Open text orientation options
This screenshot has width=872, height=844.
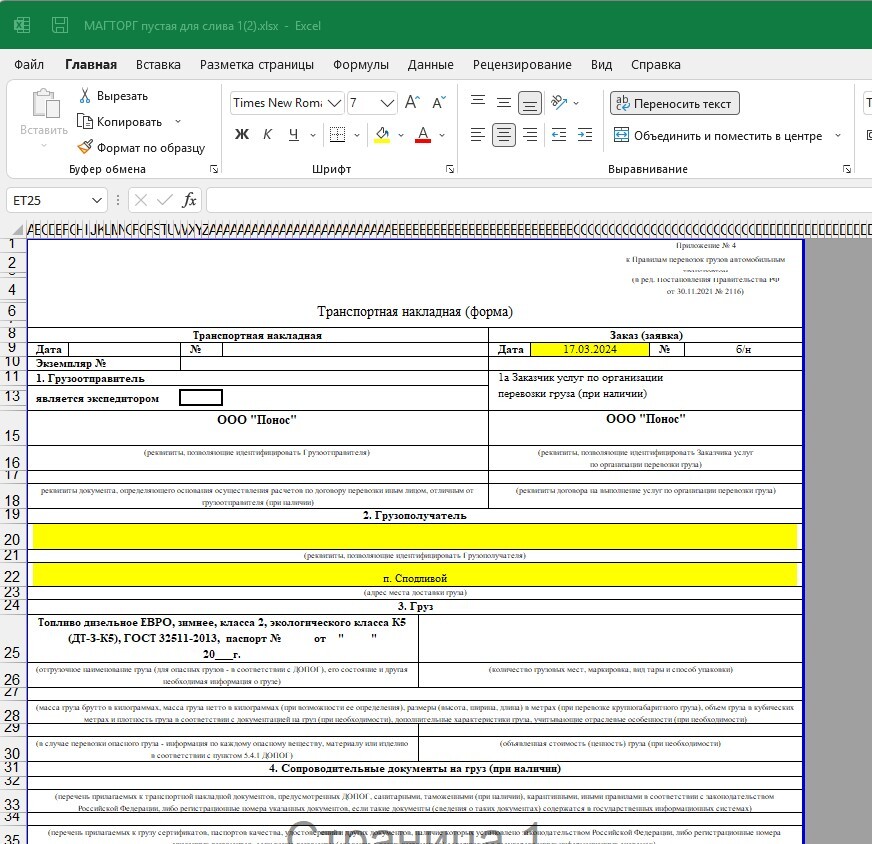pyautogui.click(x=559, y=102)
